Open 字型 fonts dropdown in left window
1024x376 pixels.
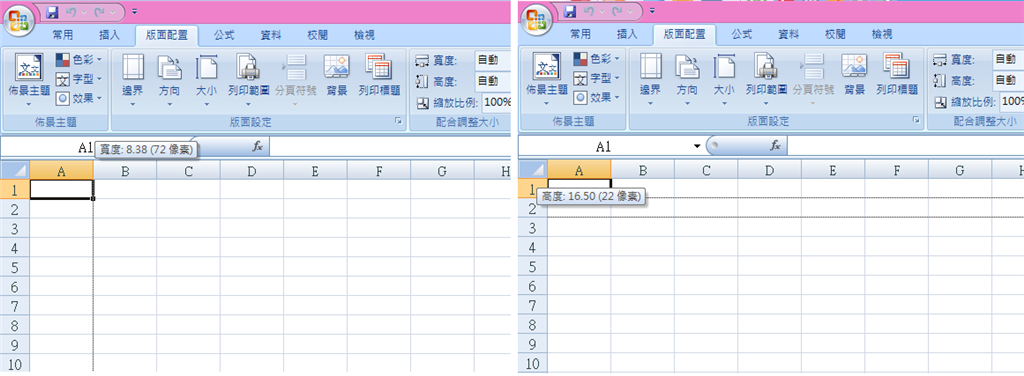tap(79, 79)
